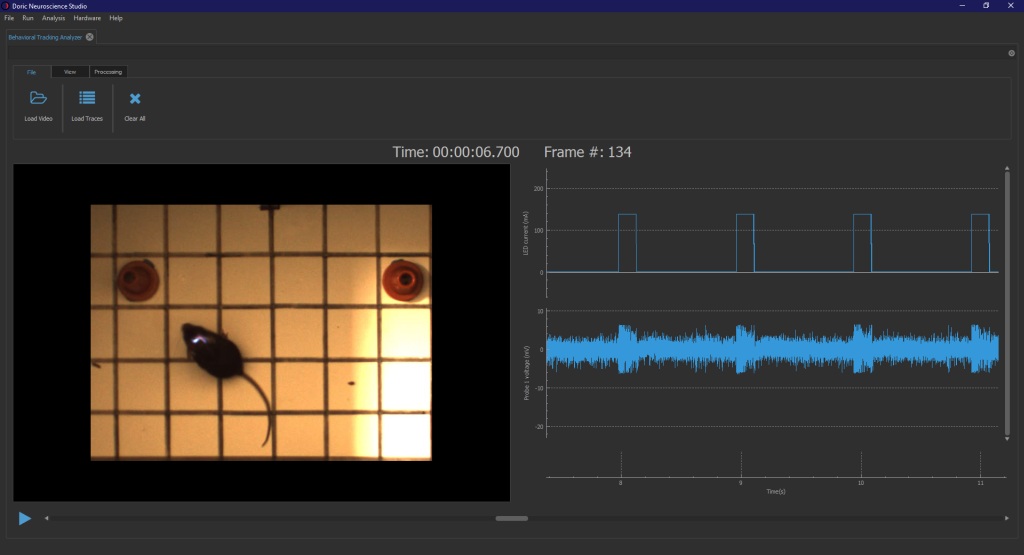Close the Behavioral Tracking Analyzer tab

90,37
